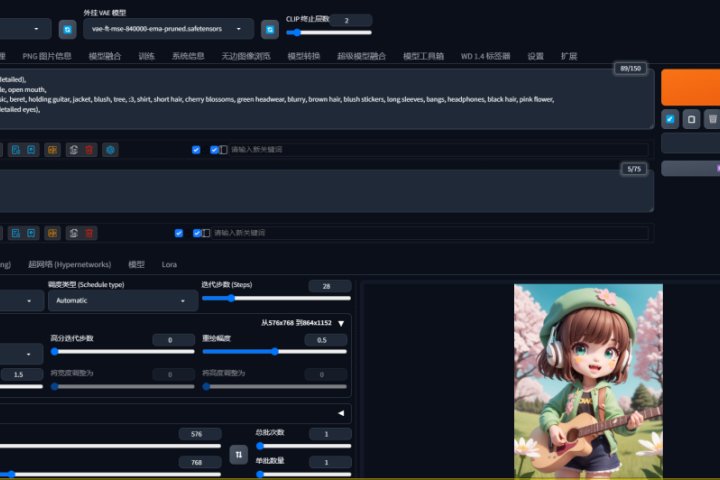Screen dimensions: 720x480
Task: Click the CLIP 终止层数 slider
Action: click(329, 33)
